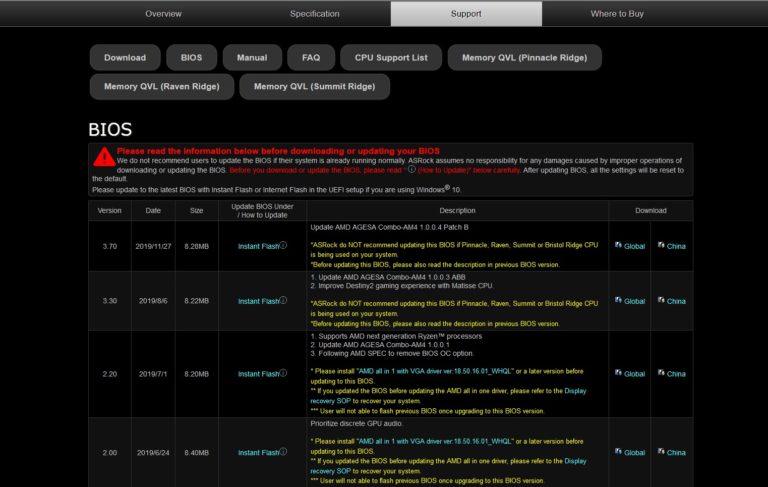Select the size 8.20MB
The width and height of the screenshot is (768, 487).
(196, 374)
